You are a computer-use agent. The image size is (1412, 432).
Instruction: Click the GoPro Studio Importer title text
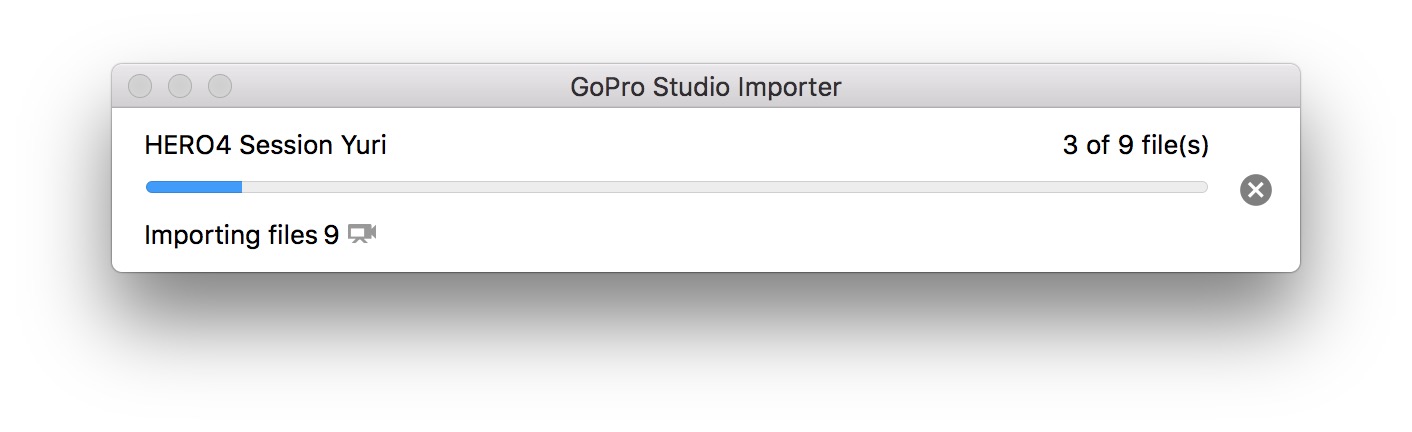coord(705,88)
